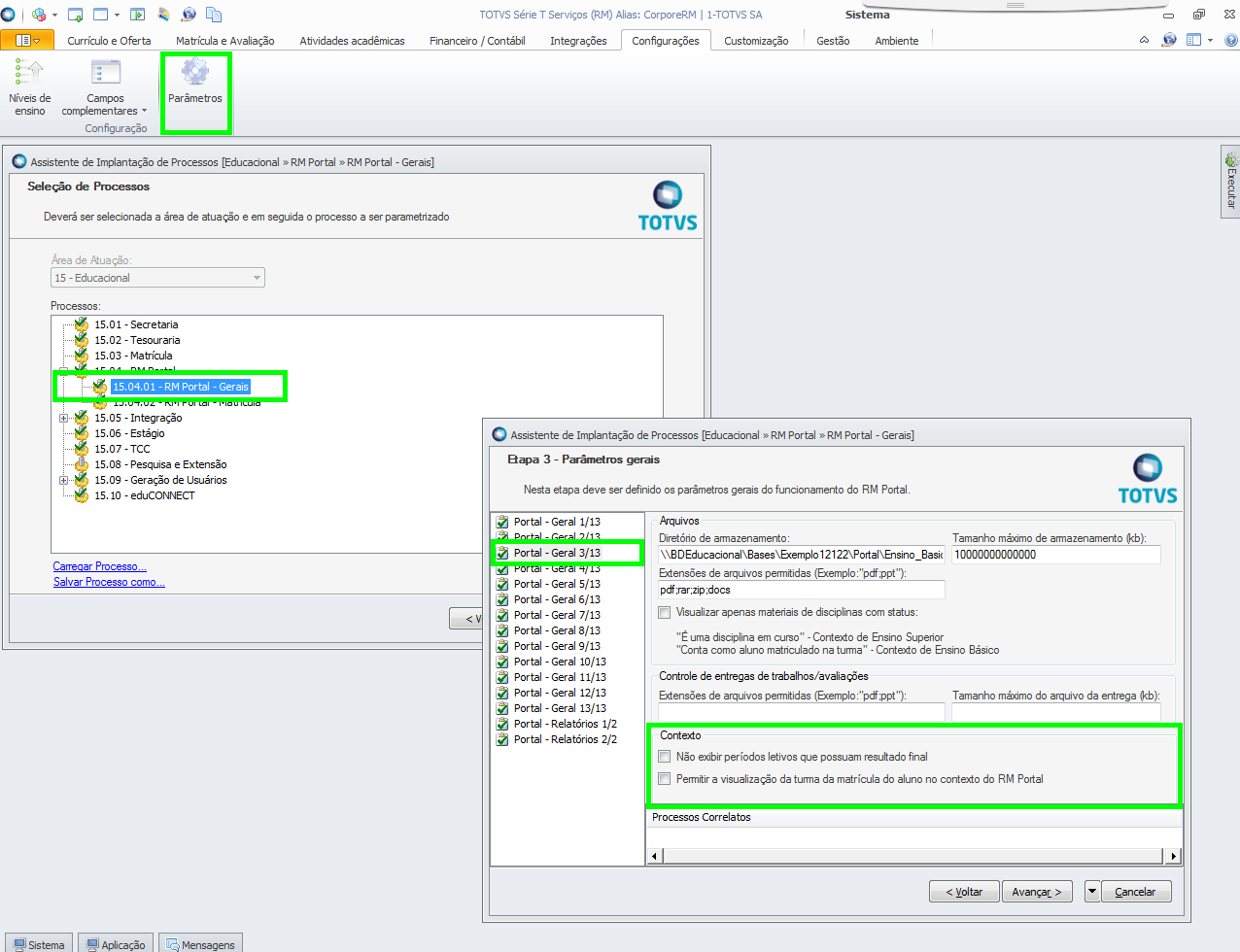1240x952 pixels.
Task: Click the colored cubes icon in quick toolbar
Action: (39, 15)
